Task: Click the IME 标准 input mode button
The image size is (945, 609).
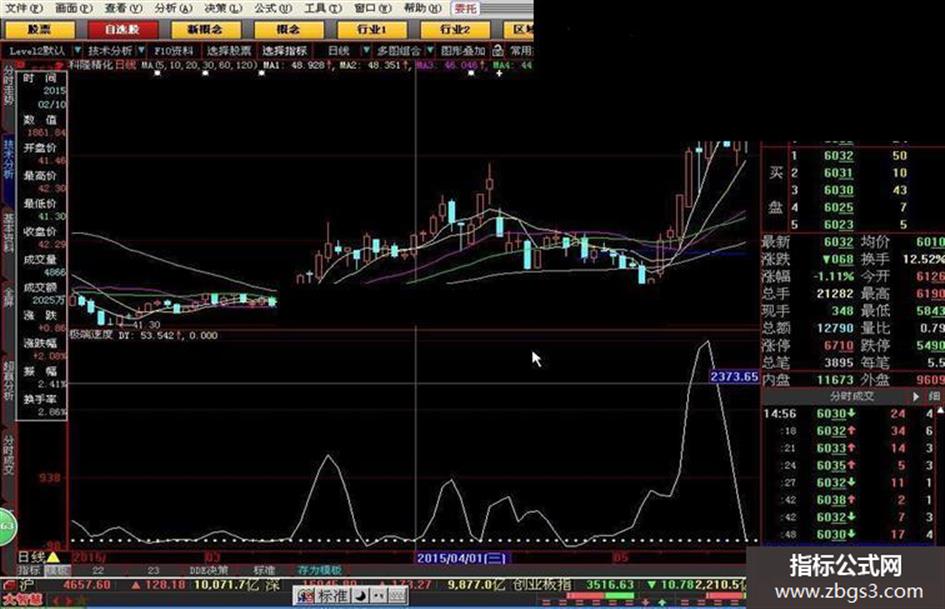Action: 333,596
